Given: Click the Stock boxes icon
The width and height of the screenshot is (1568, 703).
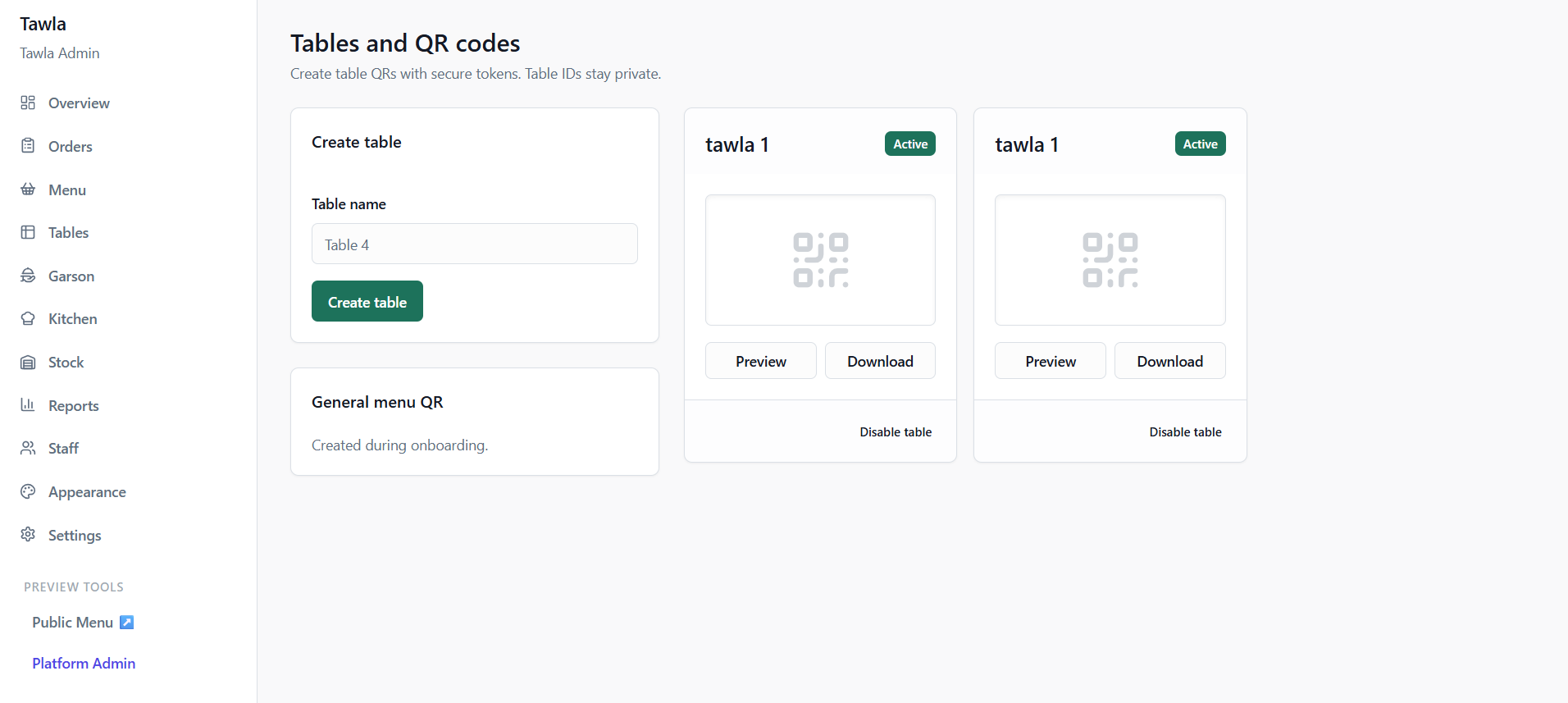Looking at the screenshot, I should 28,362.
